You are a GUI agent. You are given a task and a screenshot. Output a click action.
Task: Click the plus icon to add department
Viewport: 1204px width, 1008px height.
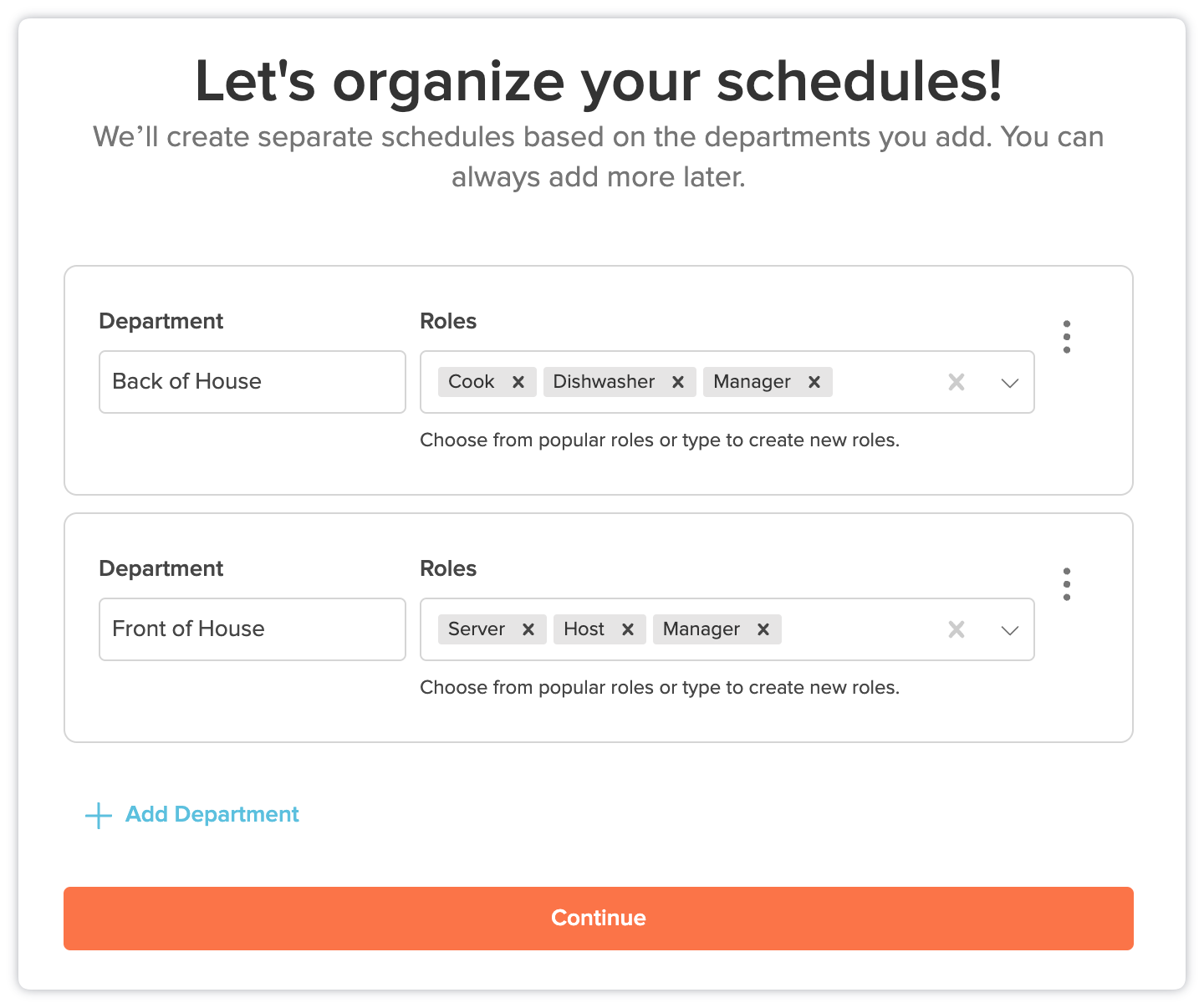tap(99, 815)
